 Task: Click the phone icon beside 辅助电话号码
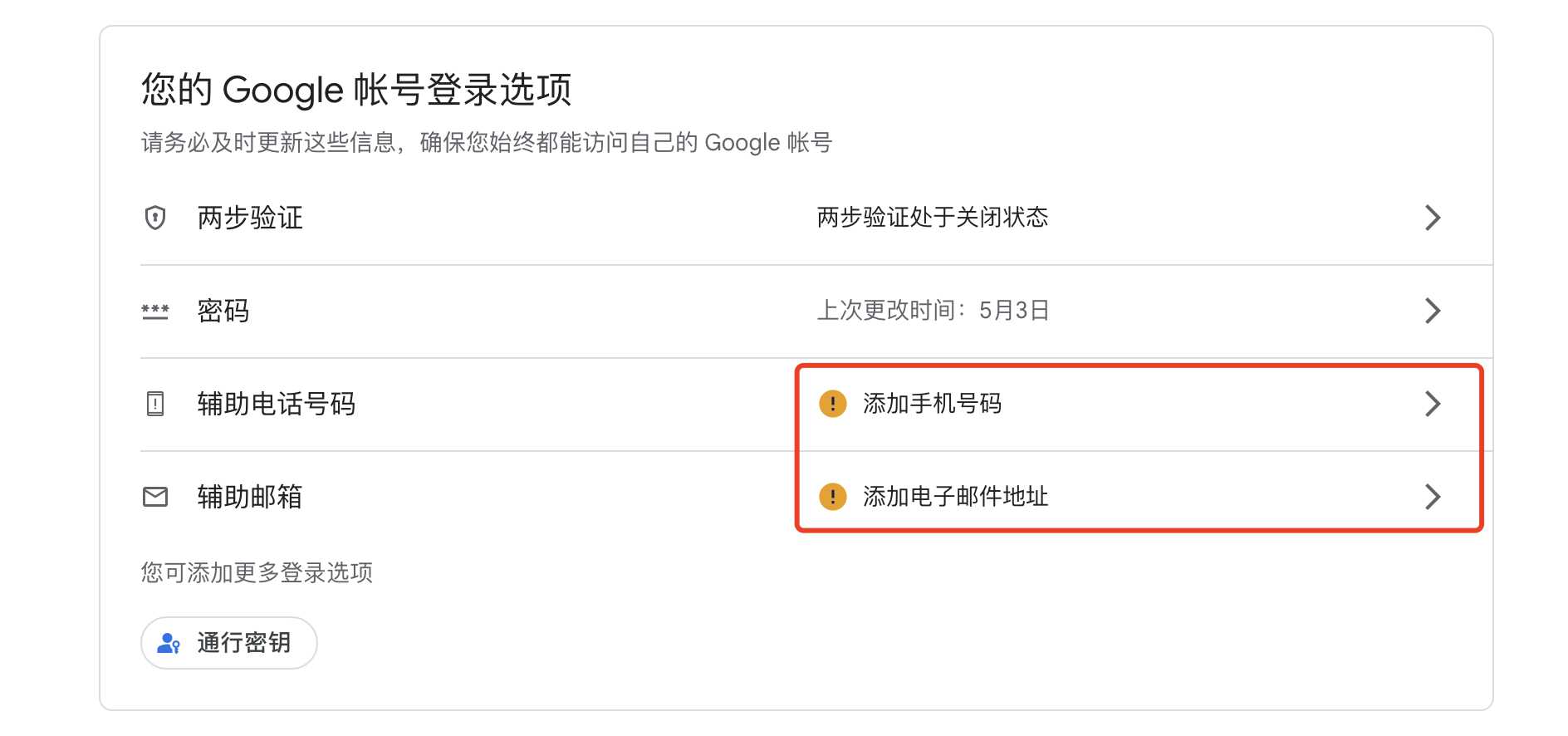pyautogui.click(x=155, y=404)
